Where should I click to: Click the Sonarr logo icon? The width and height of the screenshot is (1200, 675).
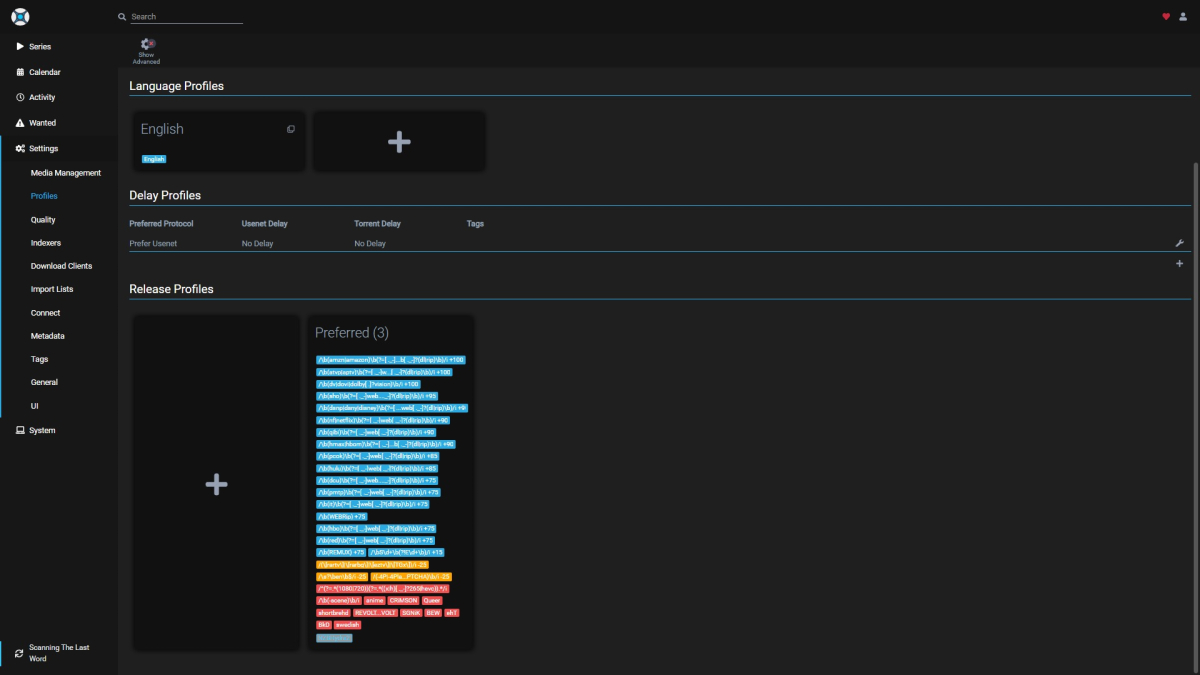(x=19, y=16)
